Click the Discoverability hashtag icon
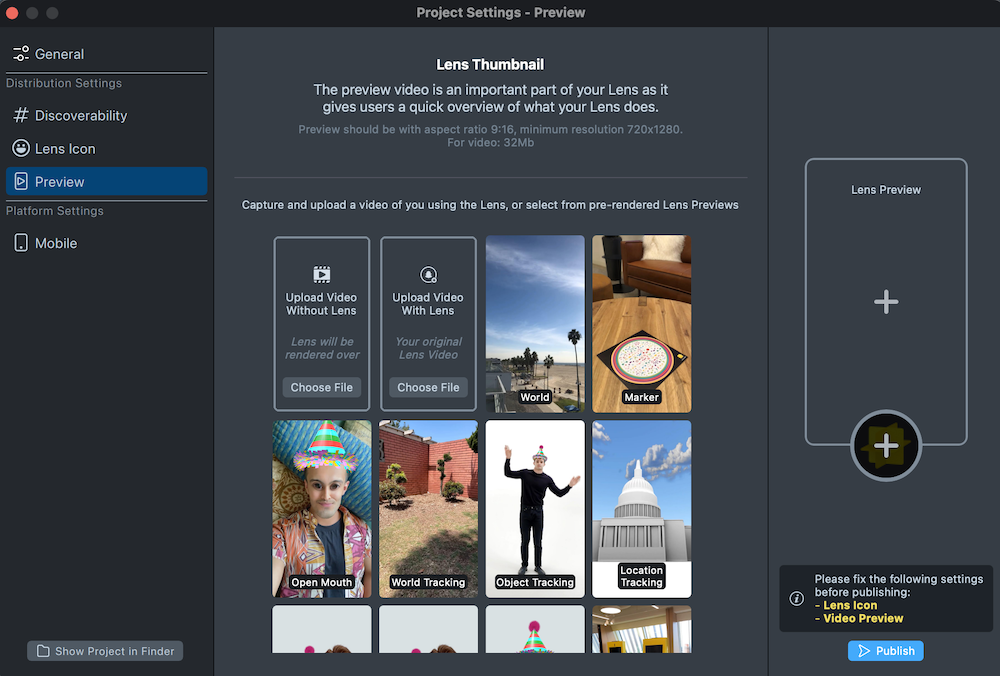Viewport: 1000px width, 676px height. 21,116
